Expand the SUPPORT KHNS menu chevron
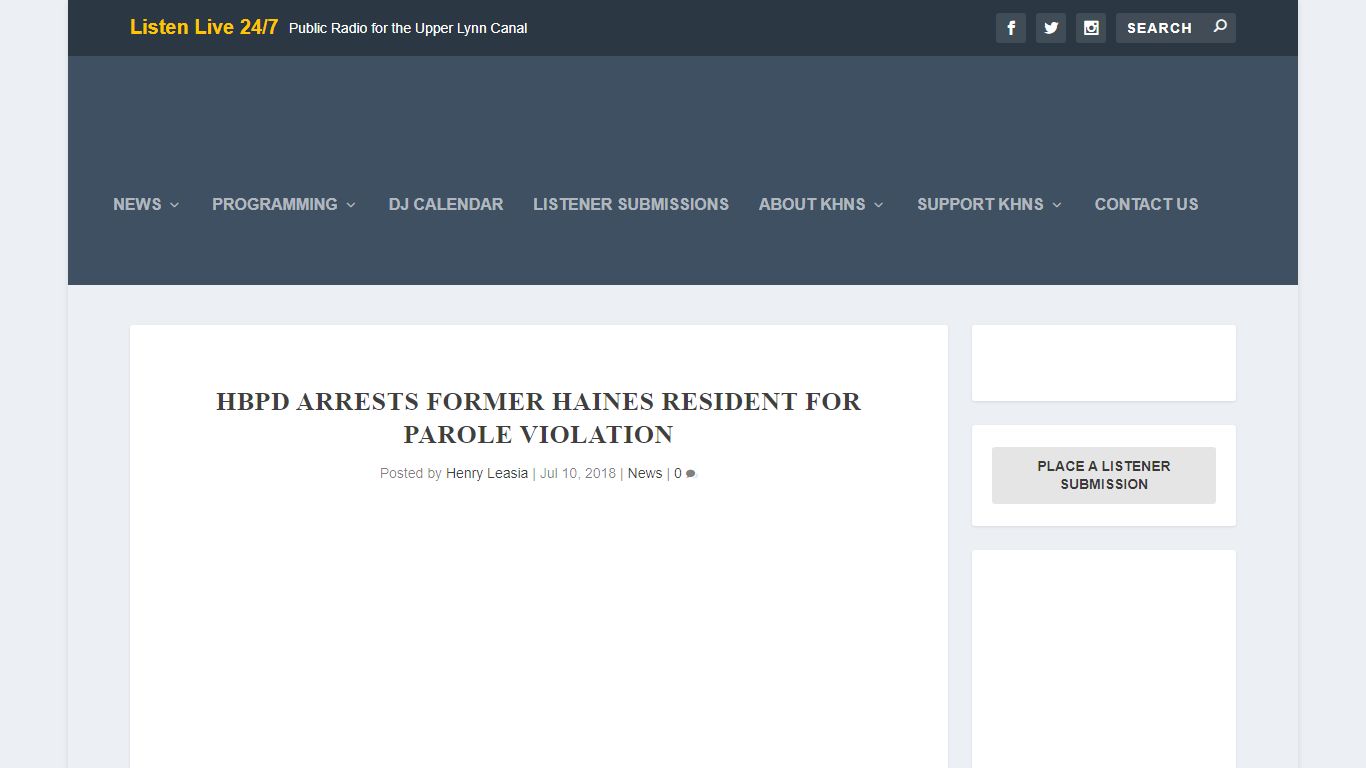 pos(1057,205)
